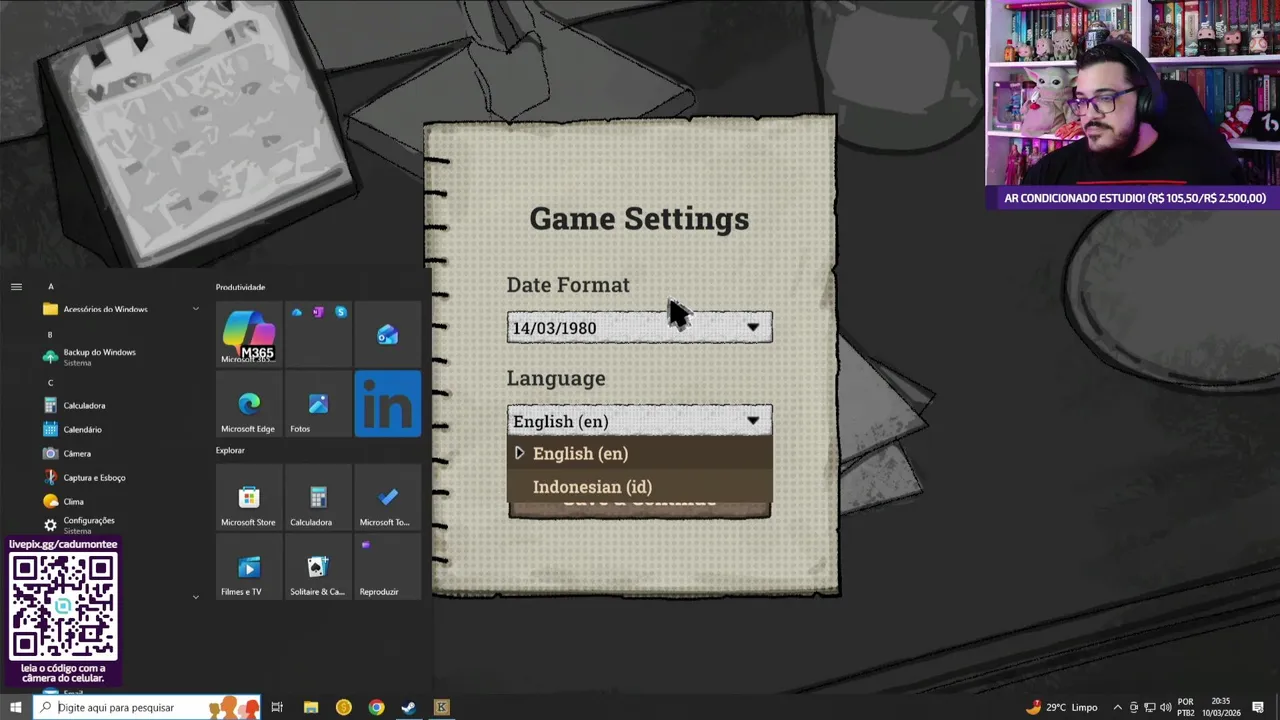Screen dimensions: 1280x720
Task: Launch the Solitaire & Casual Games tile
Action: coord(318,566)
